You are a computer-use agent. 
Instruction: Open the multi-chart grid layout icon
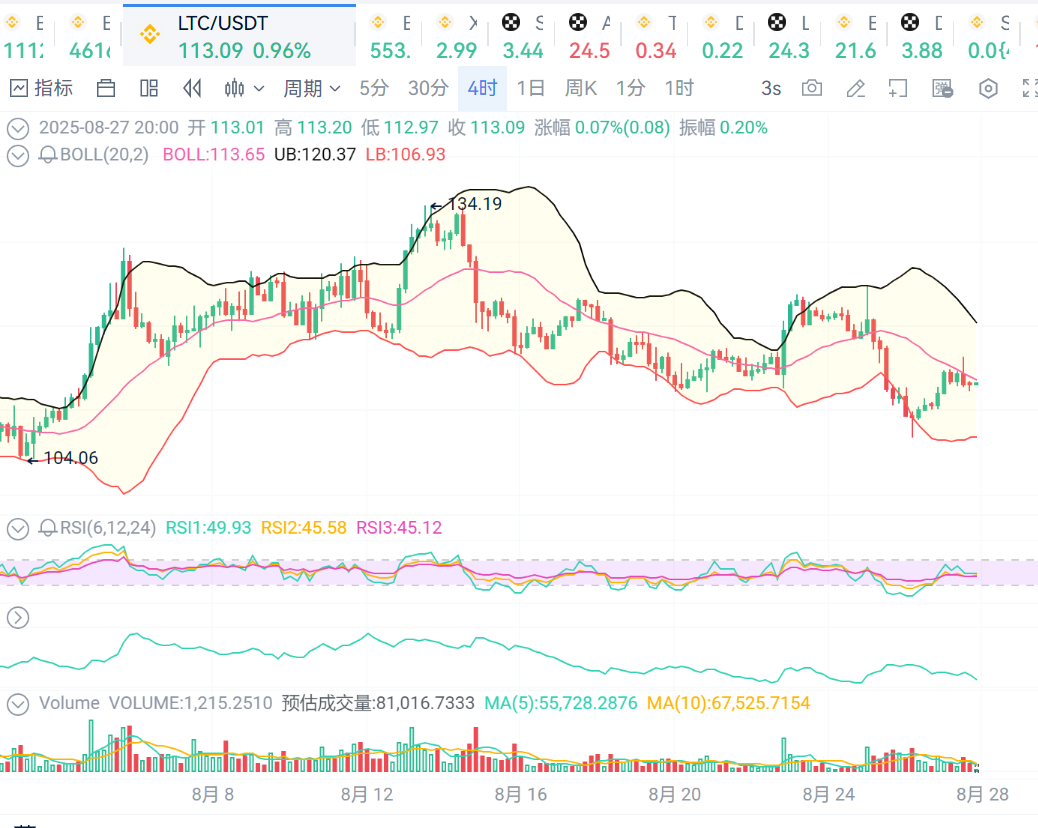(149, 88)
